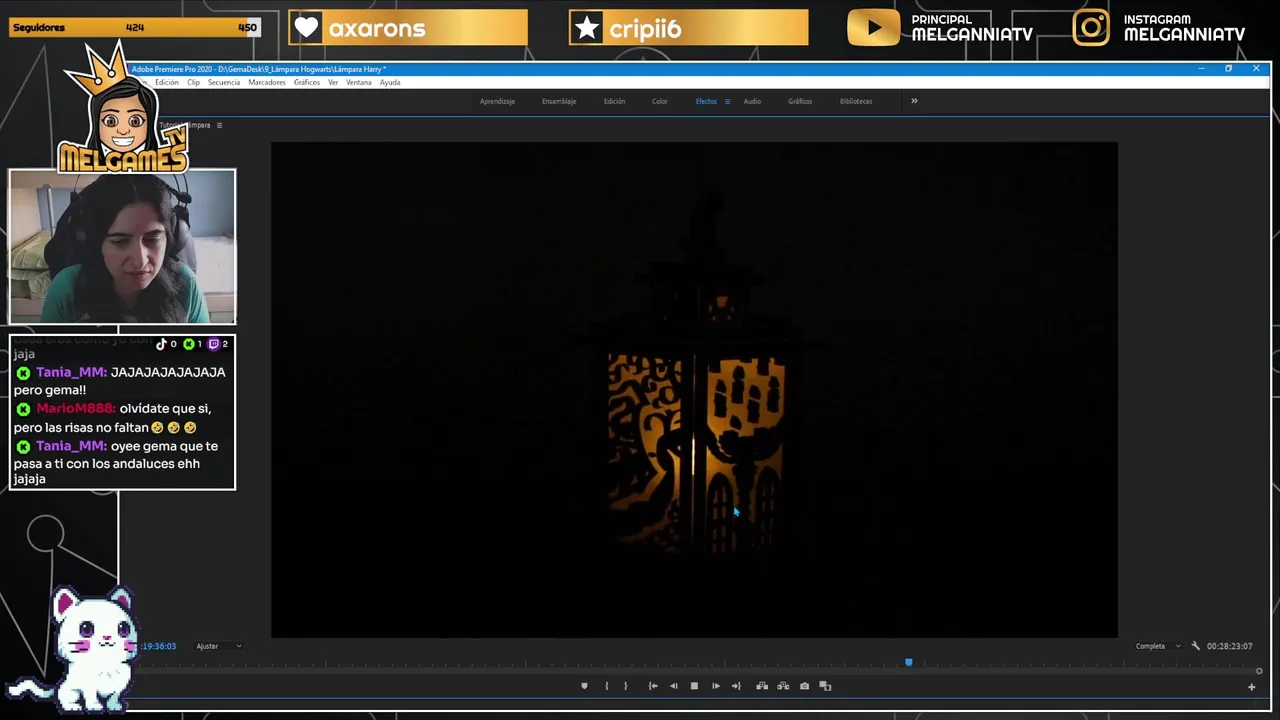Click the current timecode 19:36:03
This screenshot has width=1280, height=720.
pyautogui.click(x=158, y=646)
